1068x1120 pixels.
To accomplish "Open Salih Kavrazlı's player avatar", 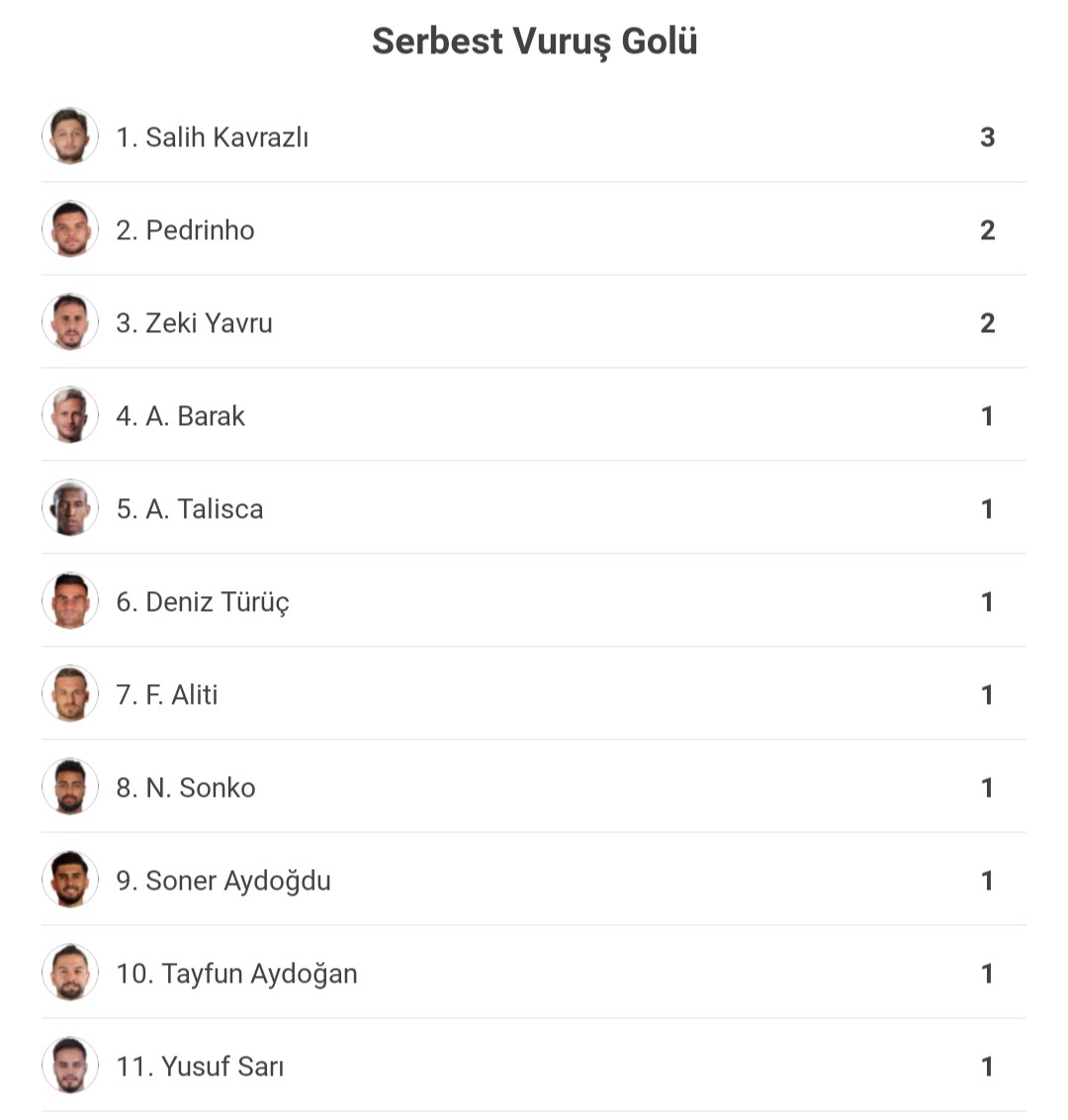I will click(x=70, y=136).
